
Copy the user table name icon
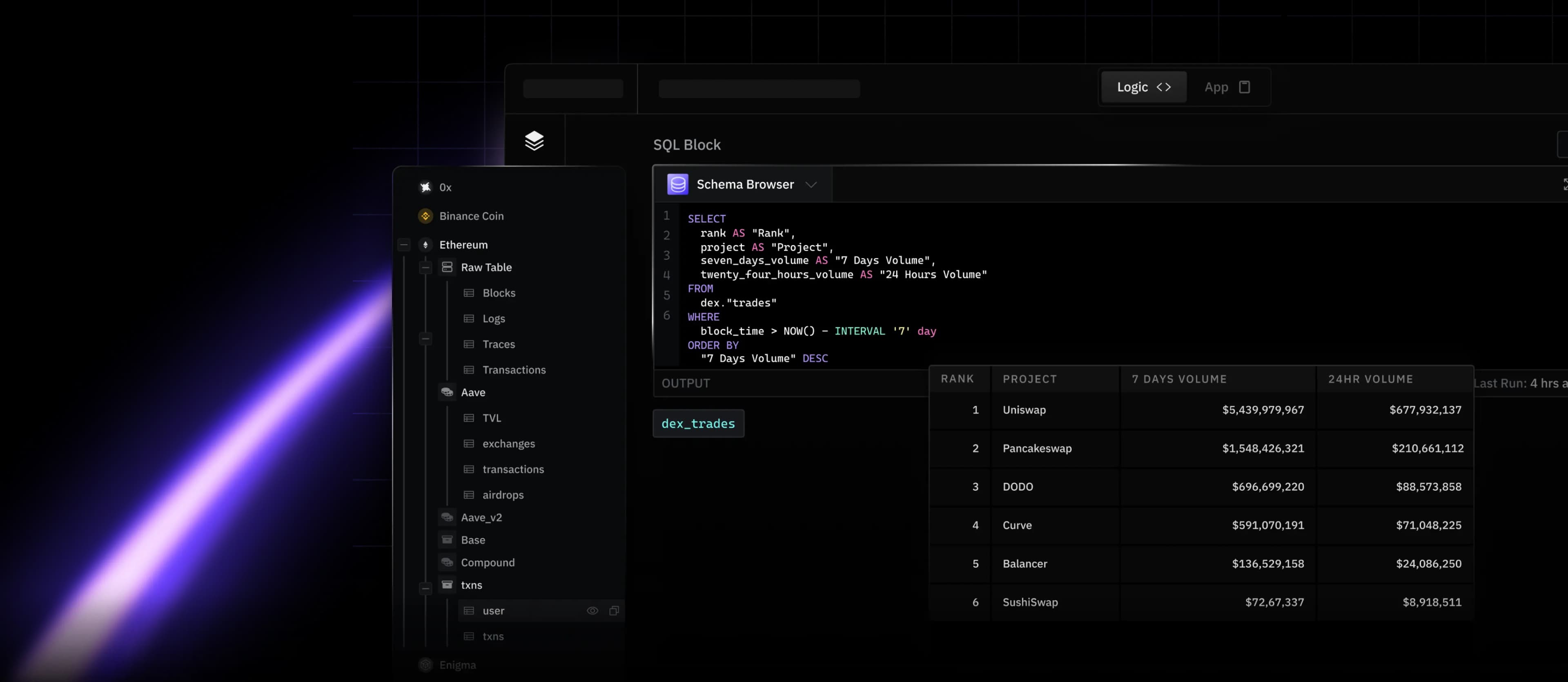tap(614, 610)
